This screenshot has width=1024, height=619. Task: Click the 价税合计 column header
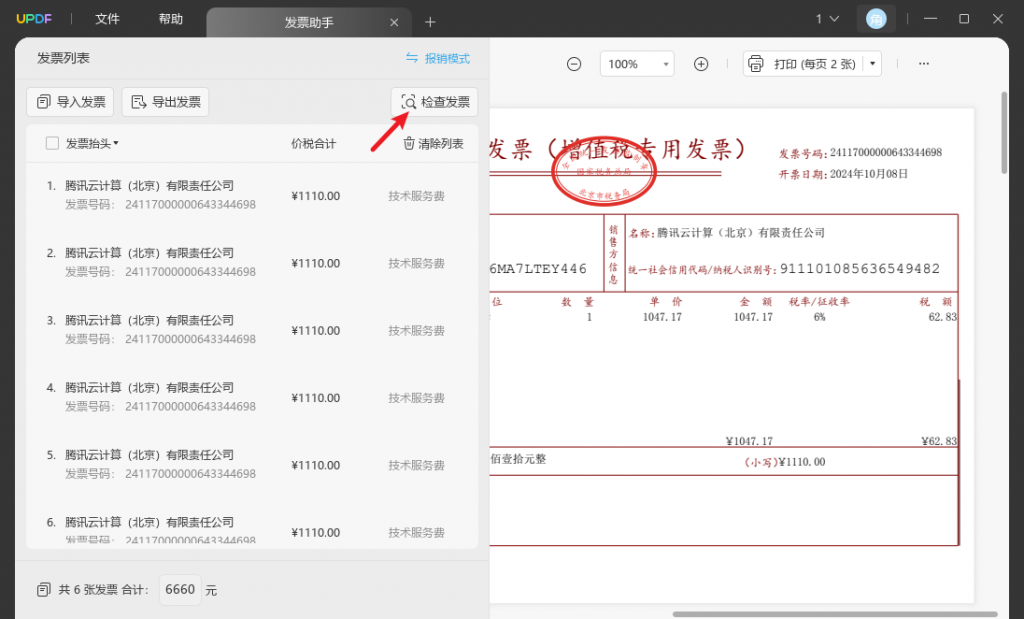click(313, 144)
